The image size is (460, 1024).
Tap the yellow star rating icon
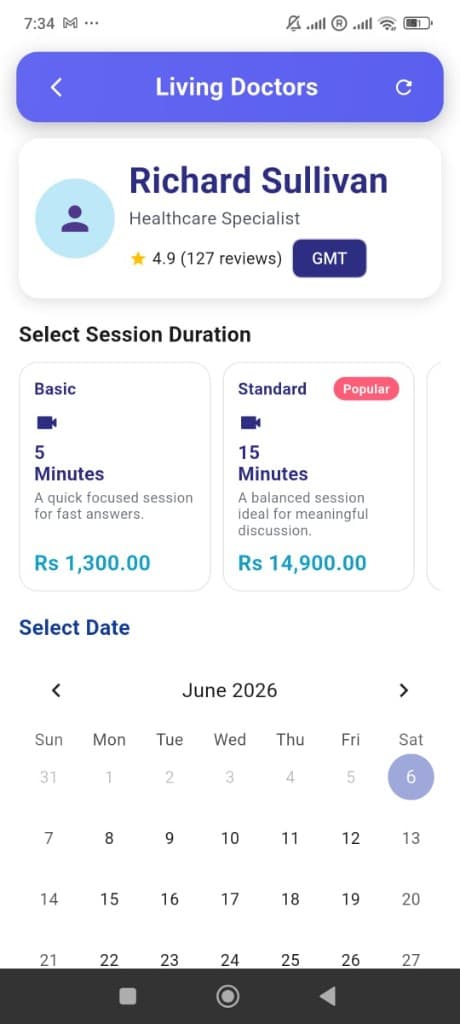pos(137,259)
